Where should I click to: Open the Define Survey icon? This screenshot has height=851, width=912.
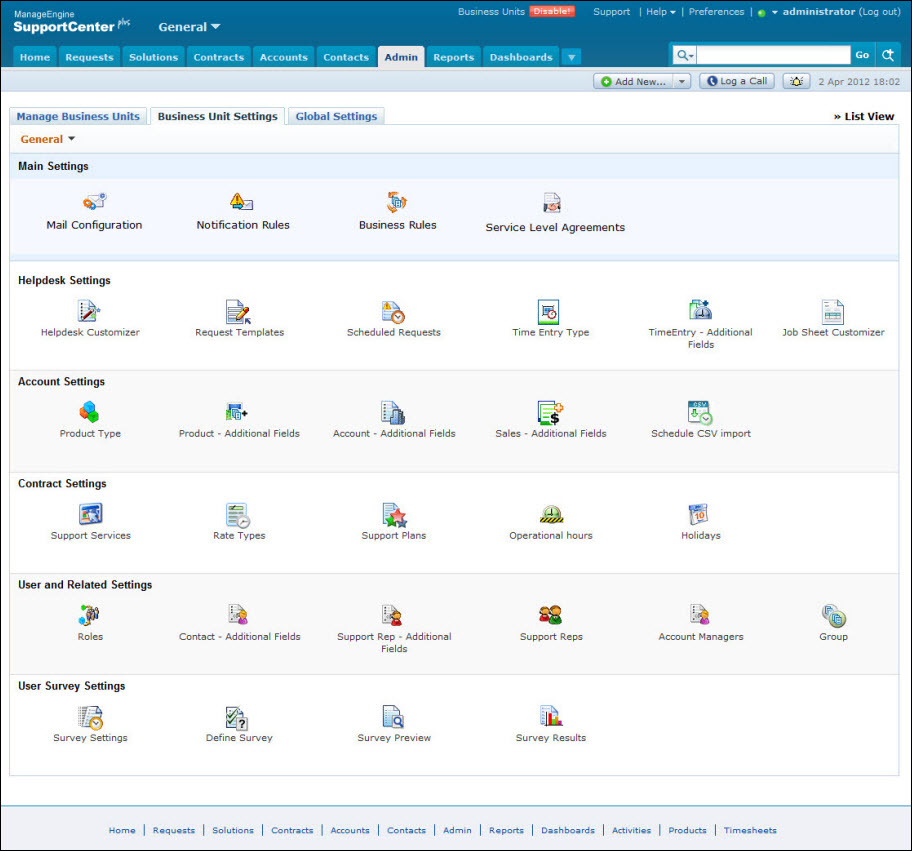pos(237,718)
